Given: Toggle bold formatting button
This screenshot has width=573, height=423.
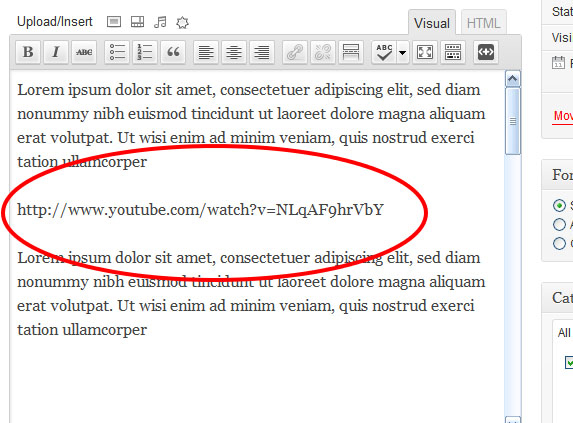Looking at the screenshot, I should [28, 52].
